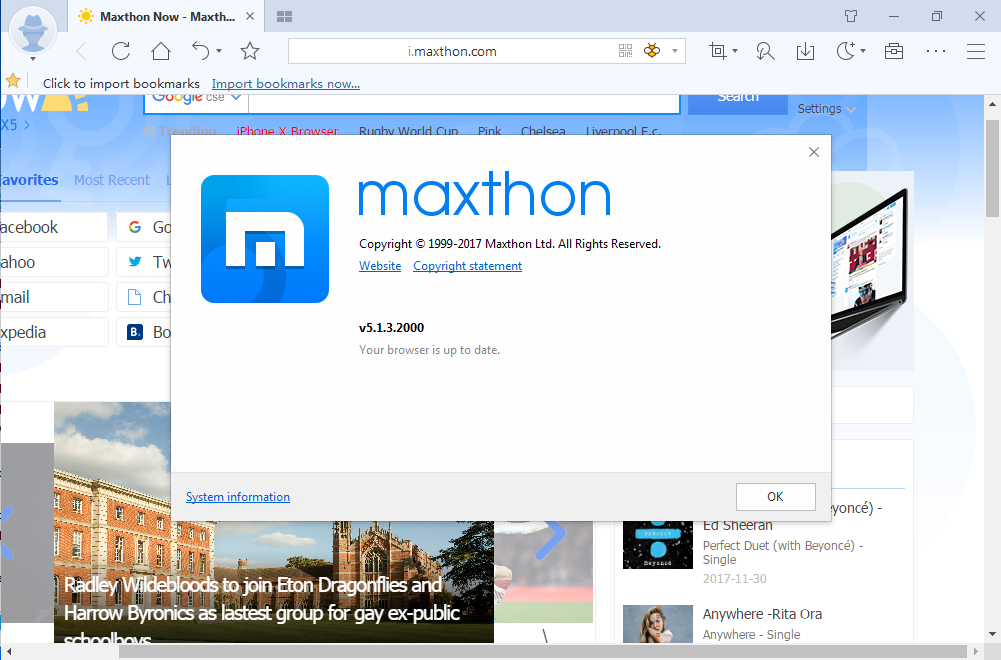The image size is (1001, 660).
Task: Open the Yahoo quick link tile
Action: [x=54, y=262]
